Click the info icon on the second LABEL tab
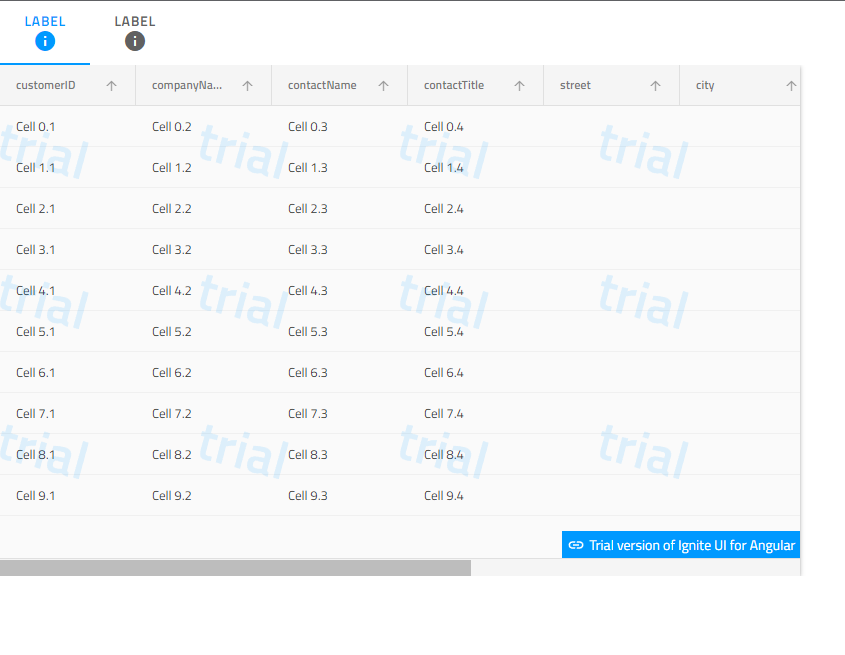This screenshot has width=845, height=655. point(134,41)
